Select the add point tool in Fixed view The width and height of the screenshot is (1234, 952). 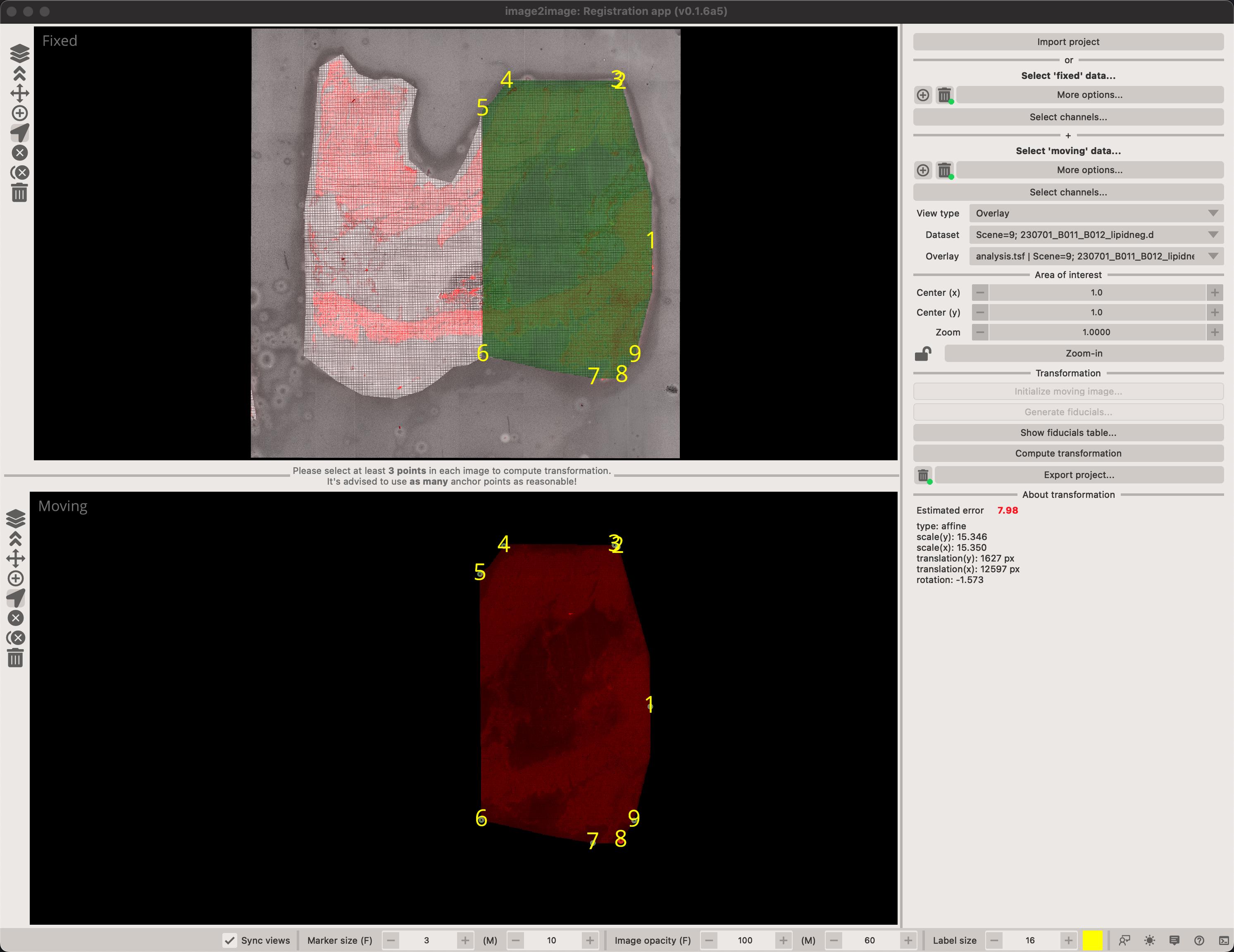[x=19, y=113]
